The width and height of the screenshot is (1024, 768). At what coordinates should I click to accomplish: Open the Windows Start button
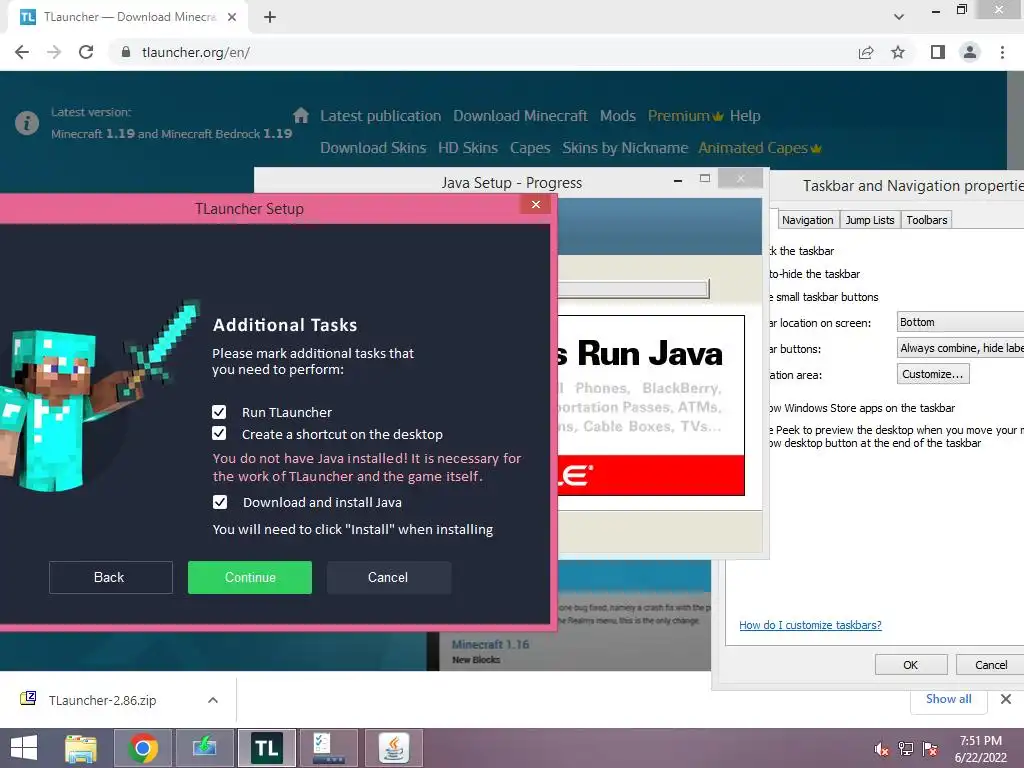pyautogui.click(x=24, y=748)
